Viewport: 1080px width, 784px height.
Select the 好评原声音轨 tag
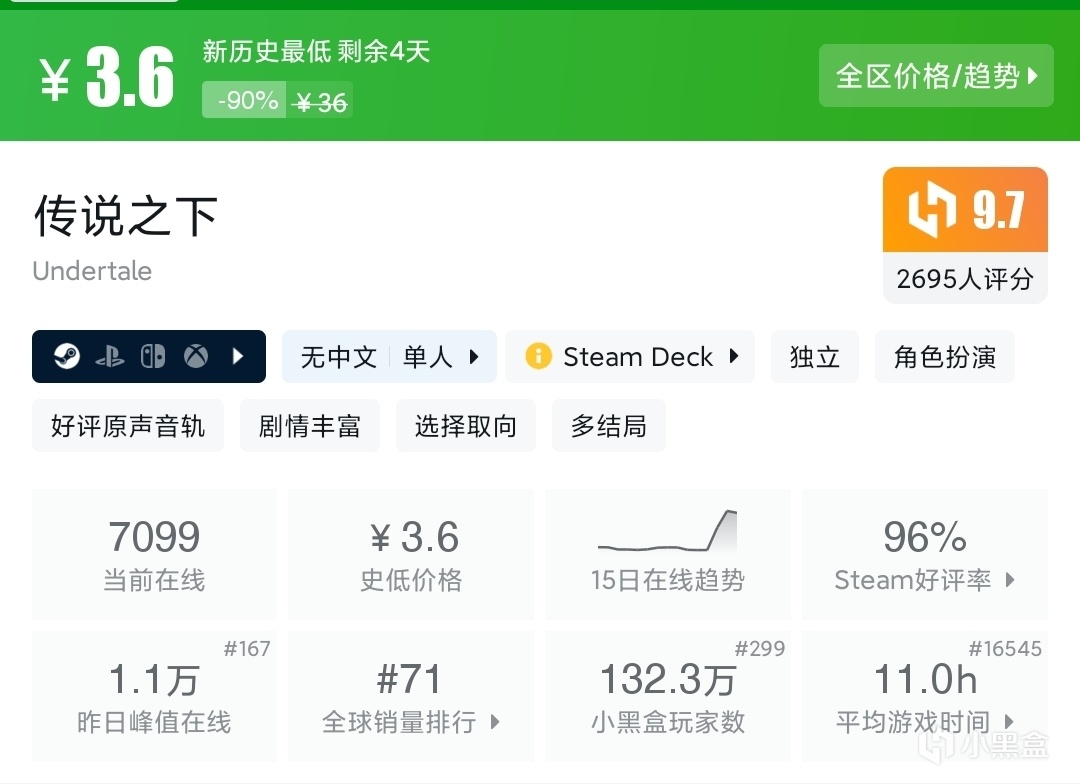click(x=128, y=426)
